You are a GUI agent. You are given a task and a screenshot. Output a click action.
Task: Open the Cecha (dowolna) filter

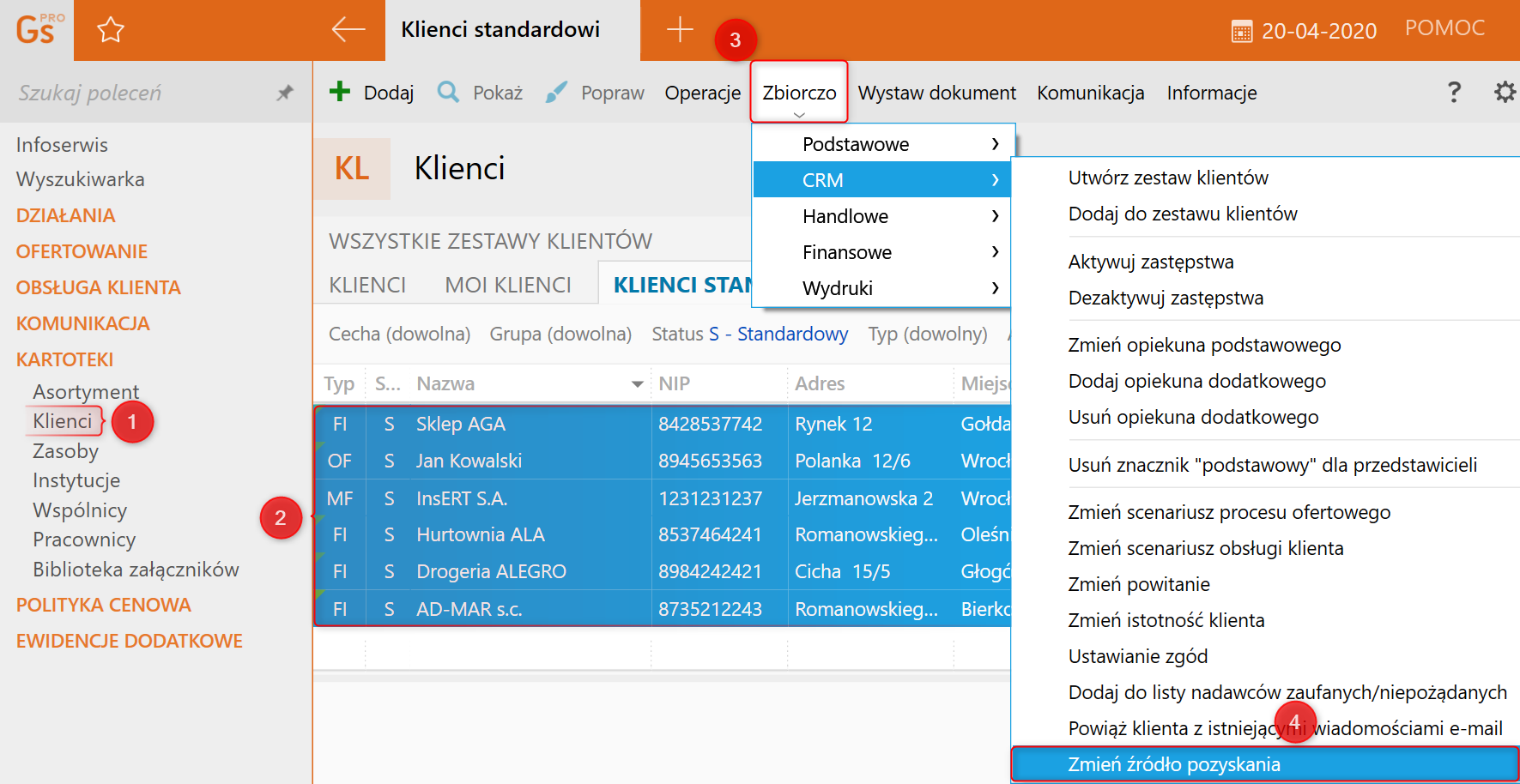click(400, 334)
